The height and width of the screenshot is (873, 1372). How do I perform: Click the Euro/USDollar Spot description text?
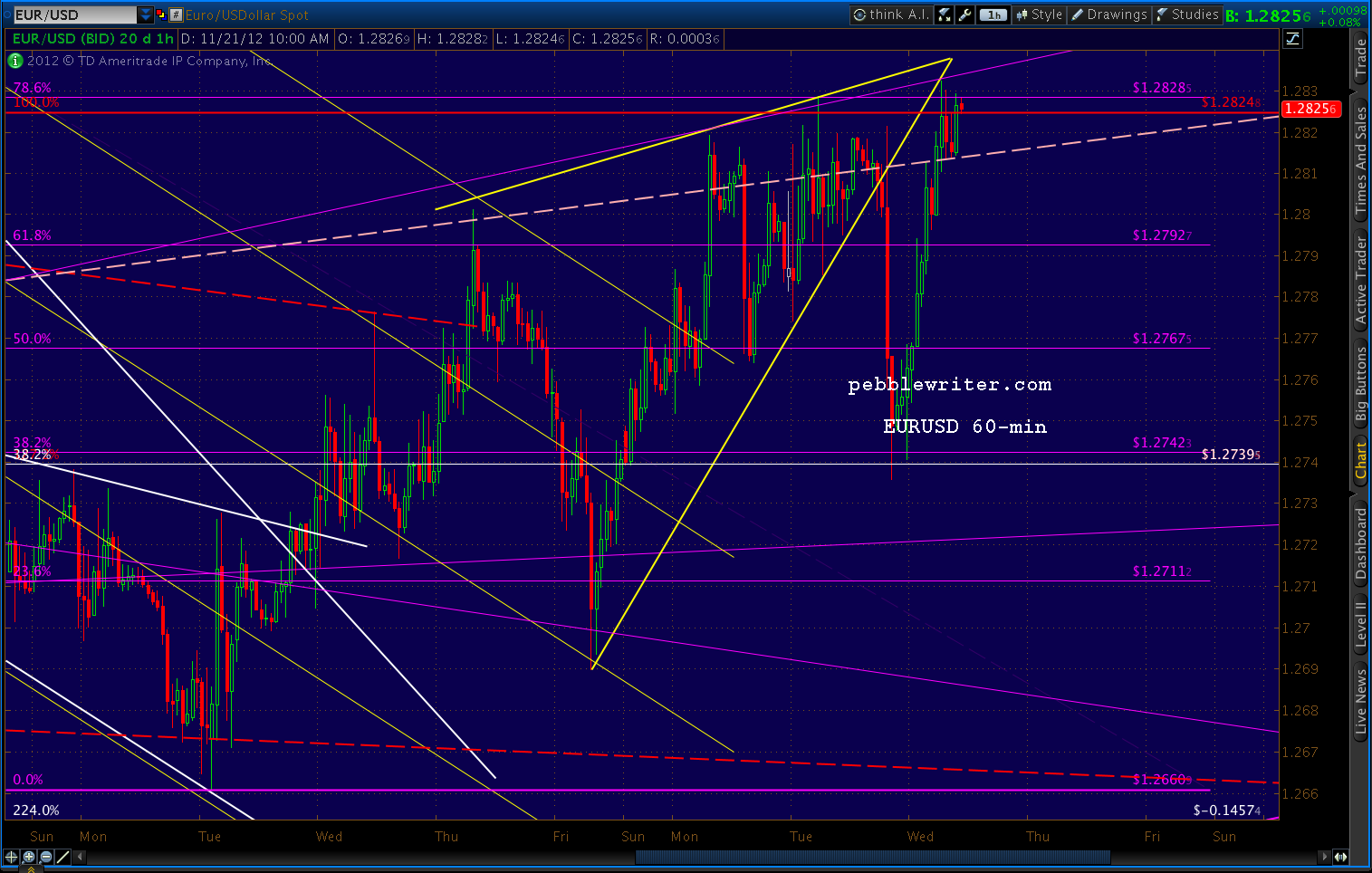(x=246, y=15)
